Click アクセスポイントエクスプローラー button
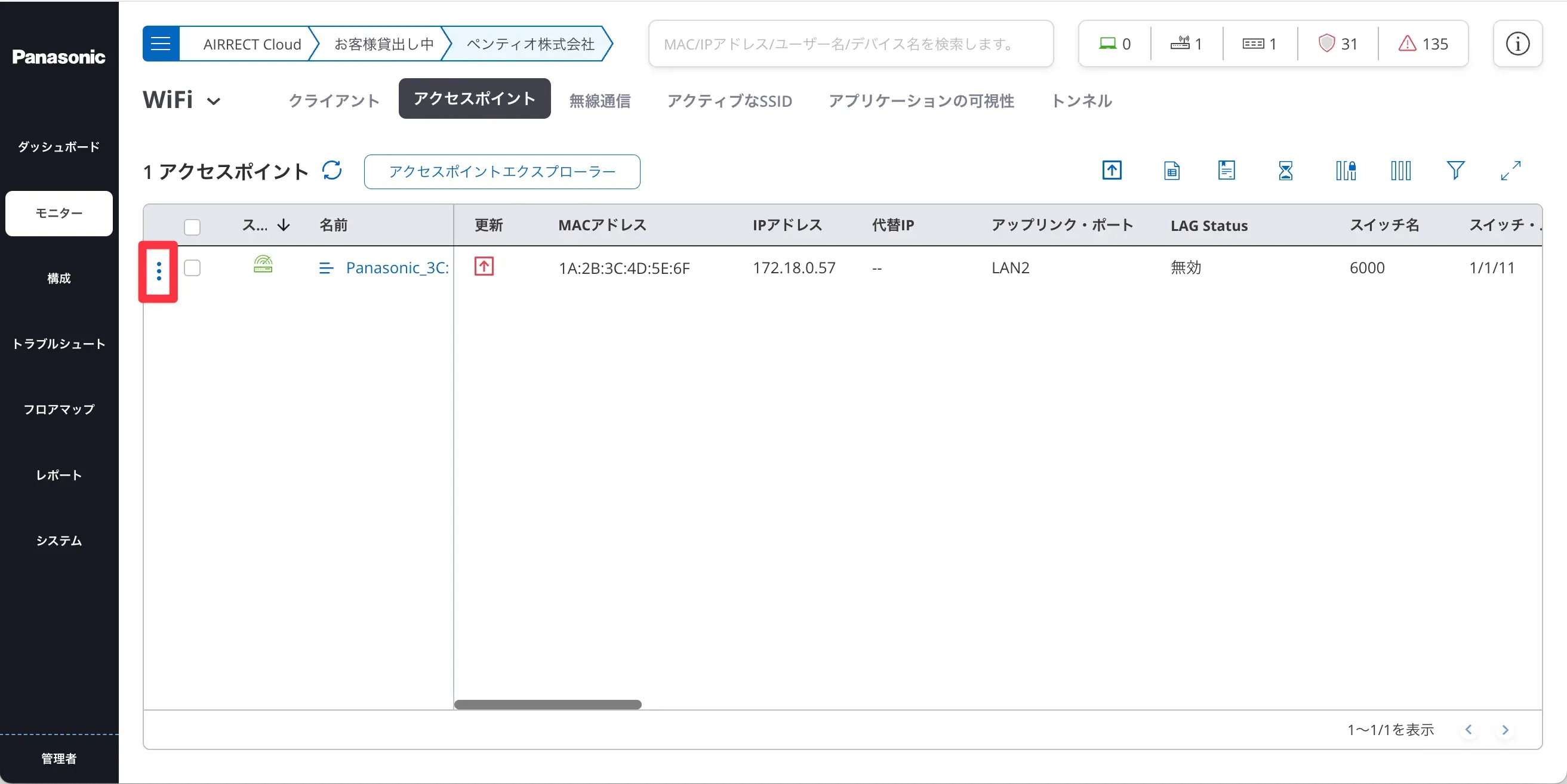 [502, 172]
